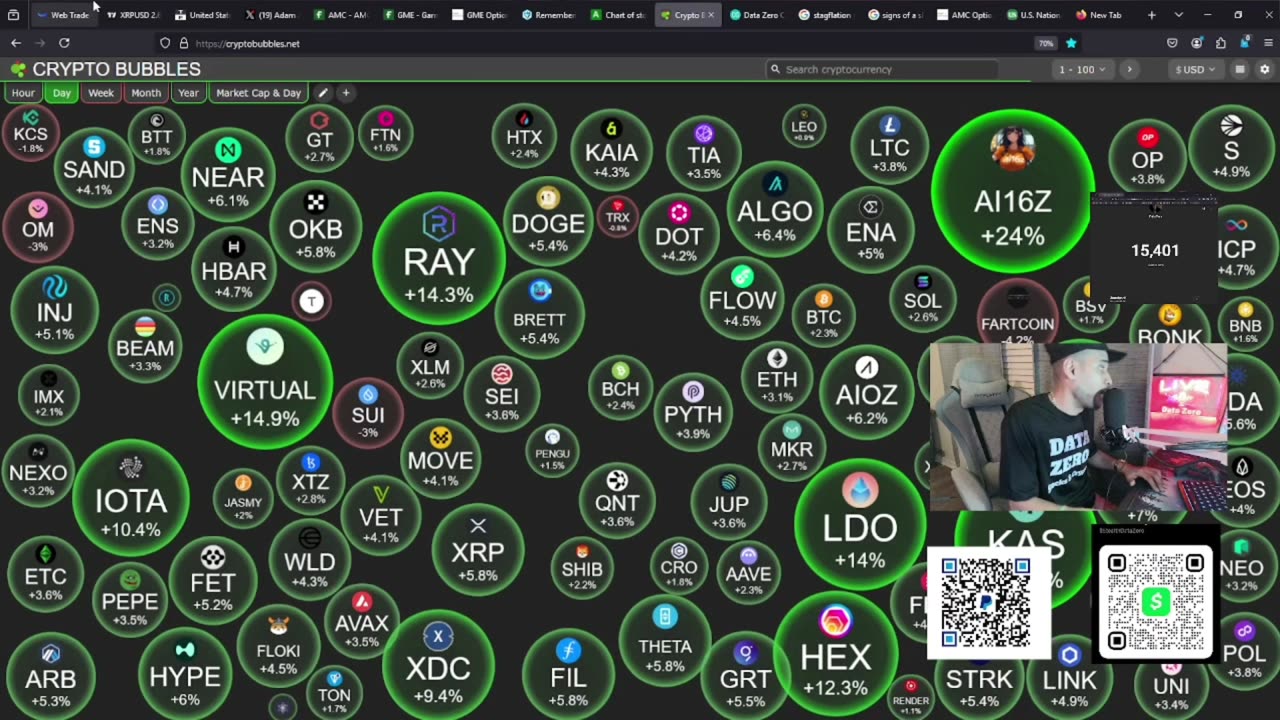Click the 70% zoom indicator
This screenshot has width=1280, height=720.
coord(1045,43)
